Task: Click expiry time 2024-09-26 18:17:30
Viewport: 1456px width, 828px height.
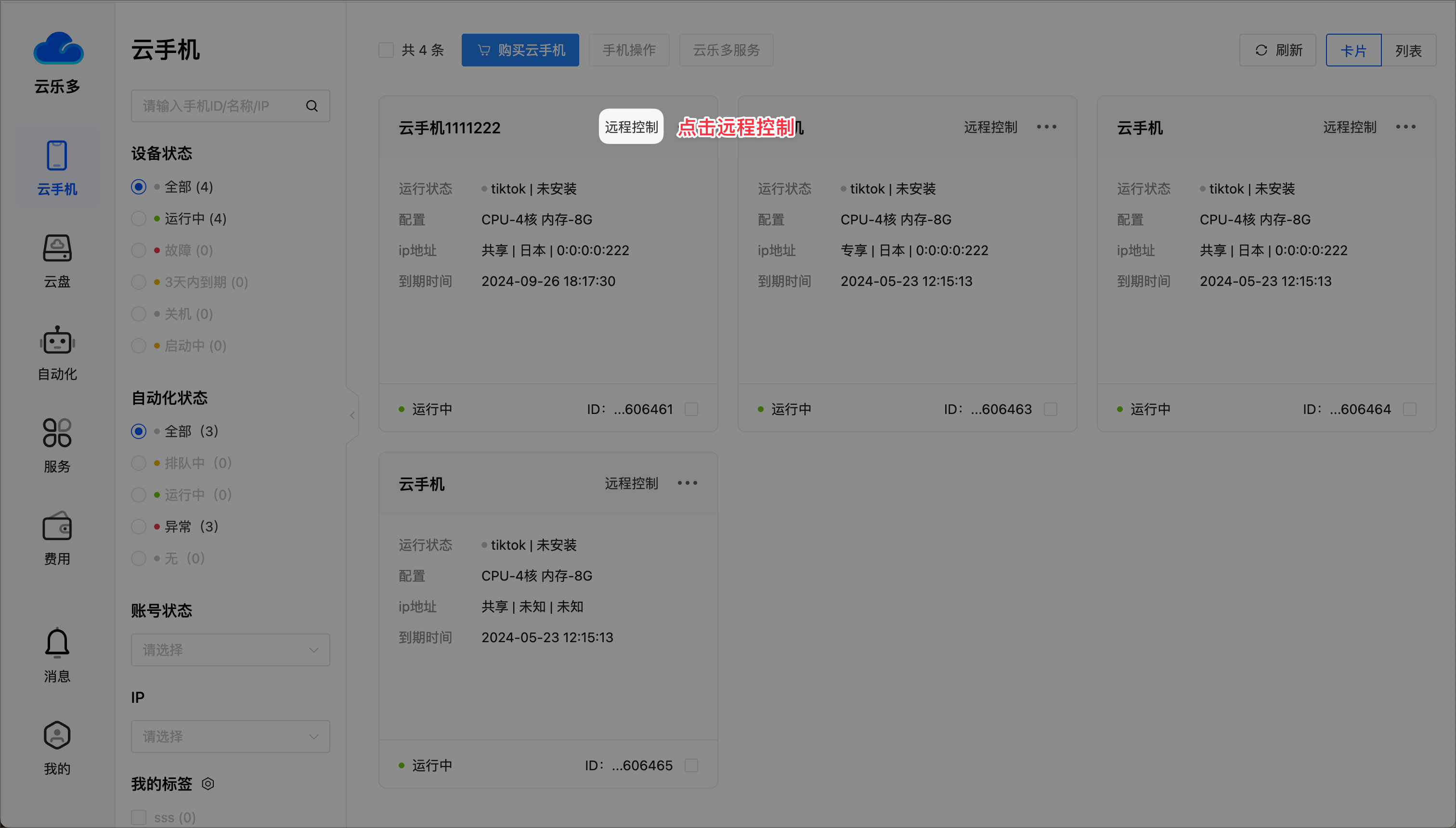Action: click(548, 281)
